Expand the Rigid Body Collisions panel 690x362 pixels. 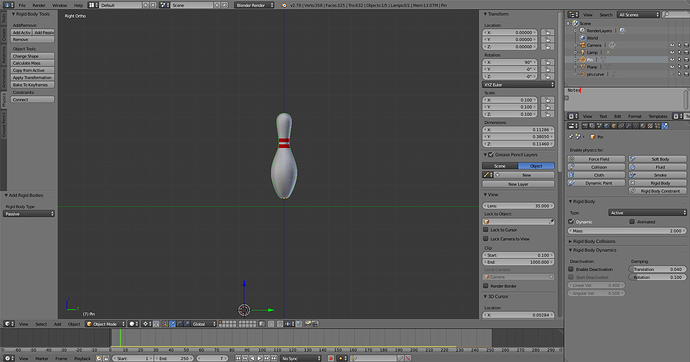coord(594,241)
